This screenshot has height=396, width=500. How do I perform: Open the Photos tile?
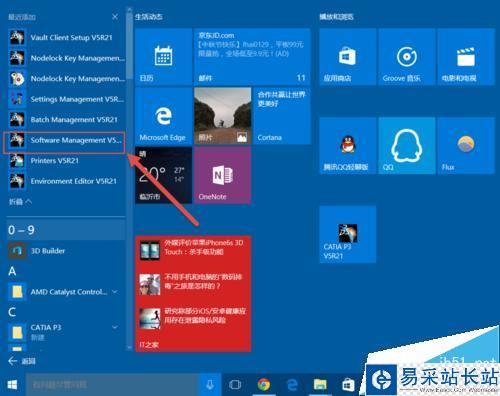(223, 116)
